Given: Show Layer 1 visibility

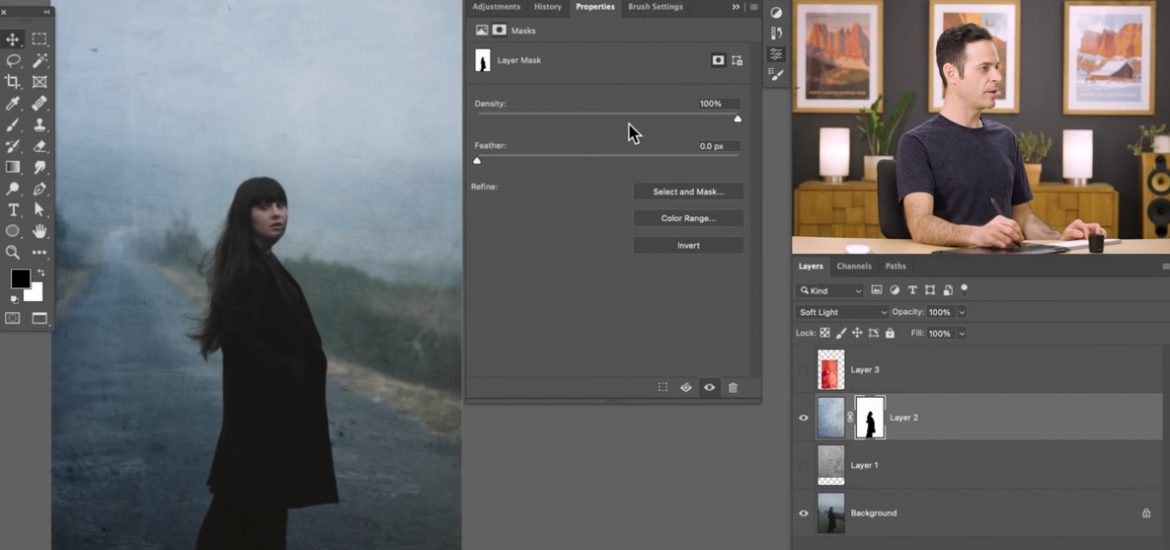Looking at the screenshot, I should tap(804, 465).
